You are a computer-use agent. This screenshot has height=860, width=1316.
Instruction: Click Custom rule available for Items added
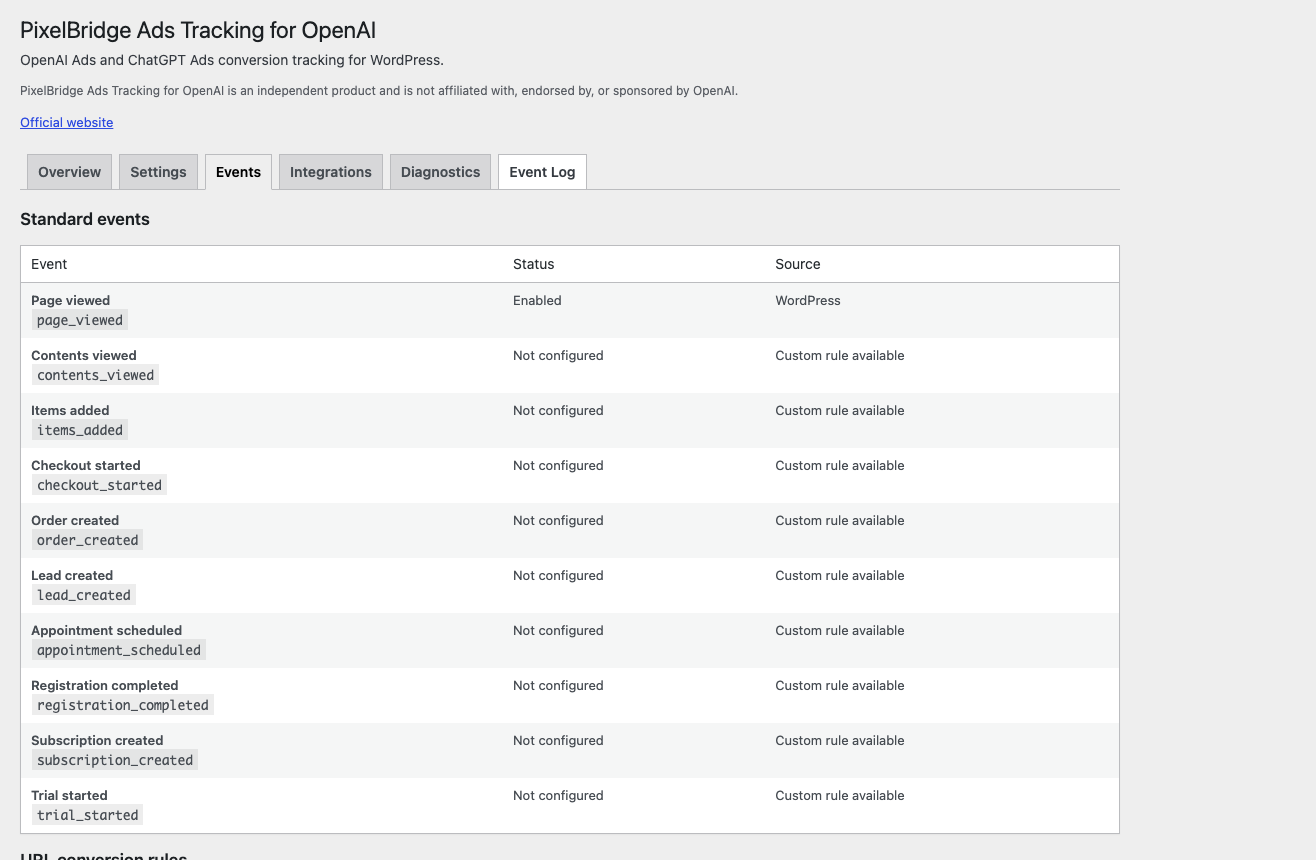point(840,410)
